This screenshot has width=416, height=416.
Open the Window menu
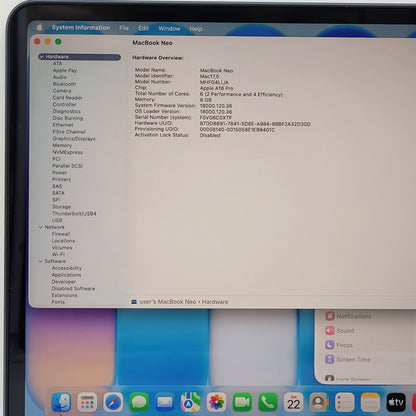tap(169, 29)
